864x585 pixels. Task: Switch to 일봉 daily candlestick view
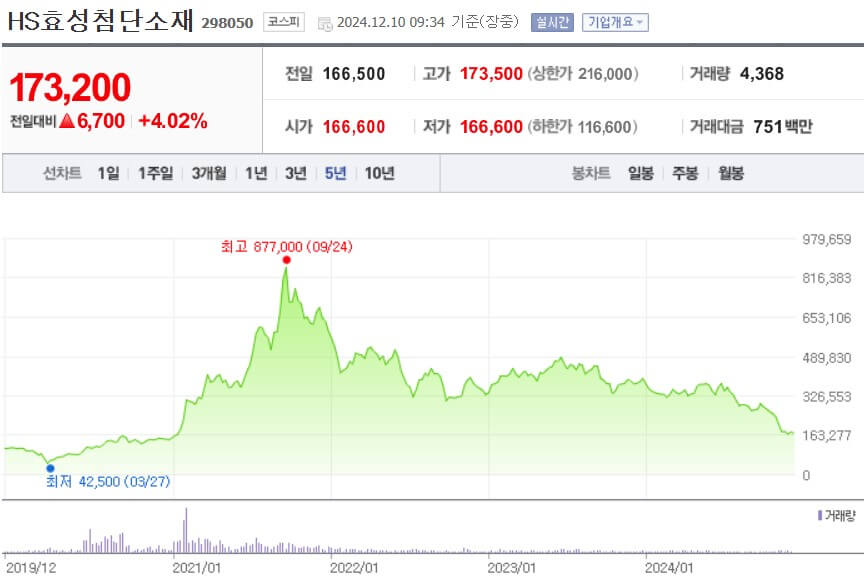[x=638, y=173]
